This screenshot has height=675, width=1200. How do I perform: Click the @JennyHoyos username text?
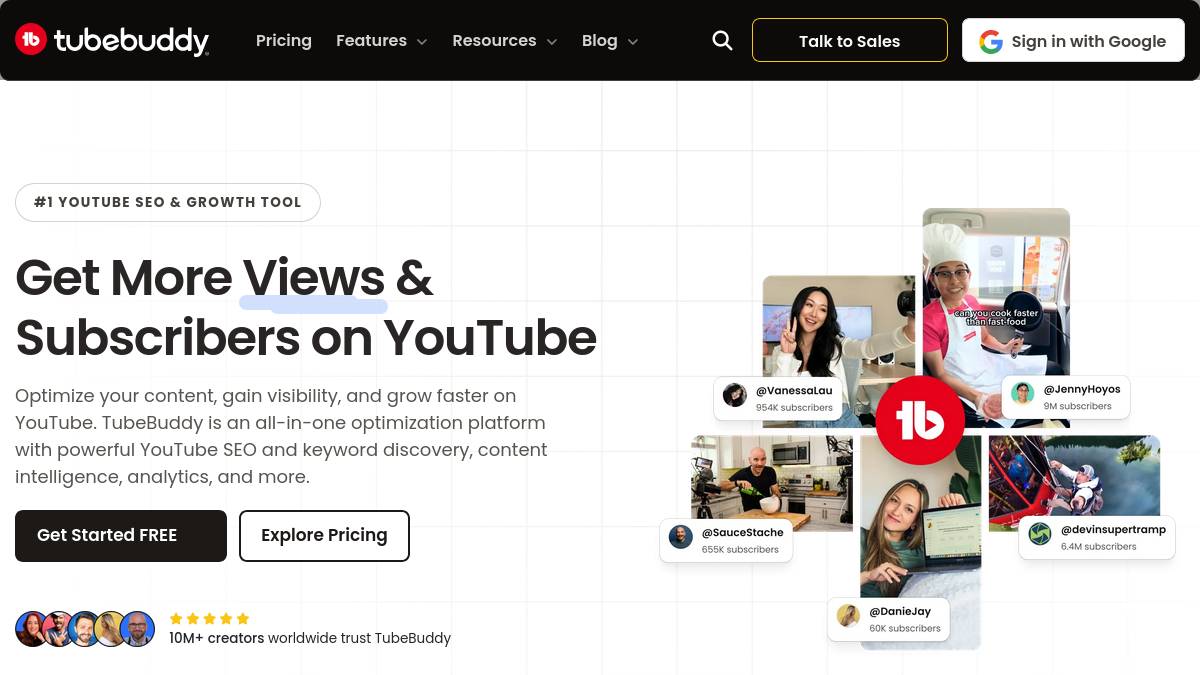point(1082,389)
